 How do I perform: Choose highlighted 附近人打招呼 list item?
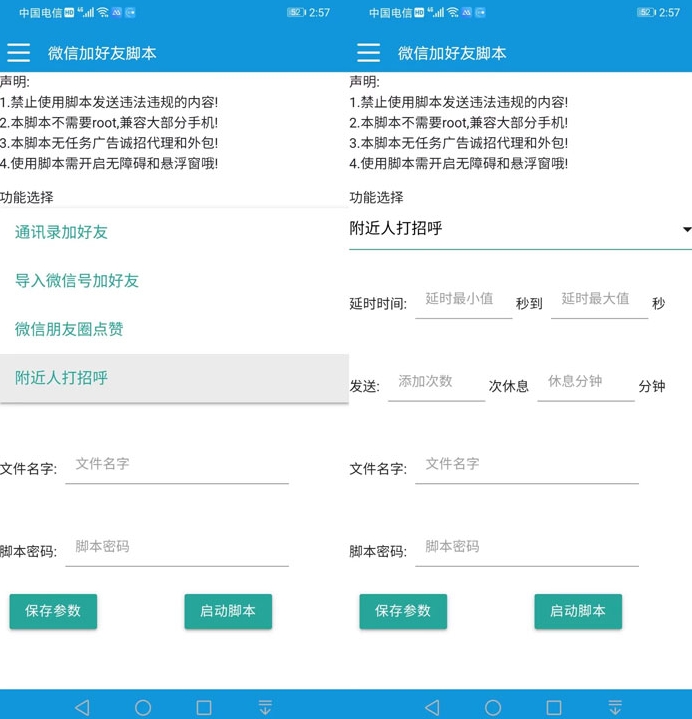pos(174,378)
